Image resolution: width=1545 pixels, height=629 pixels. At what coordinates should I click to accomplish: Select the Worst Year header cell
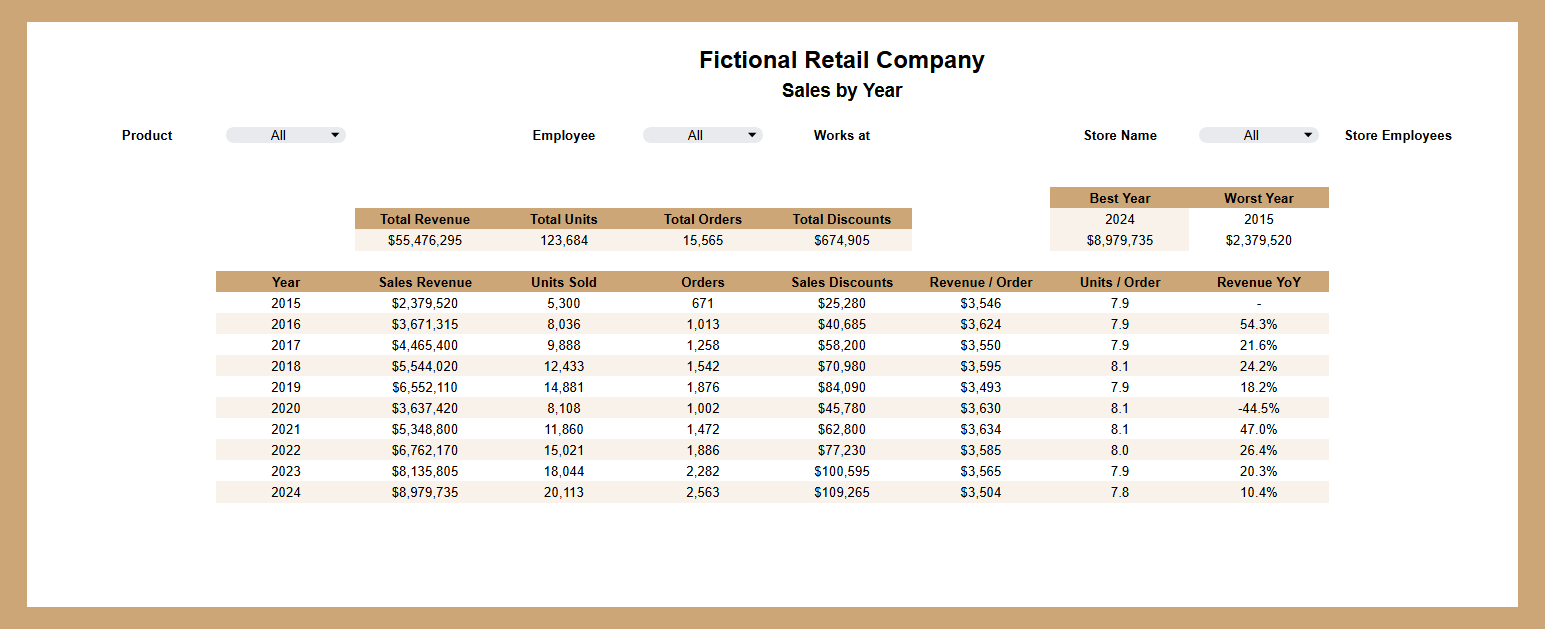tap(1258, 198)
